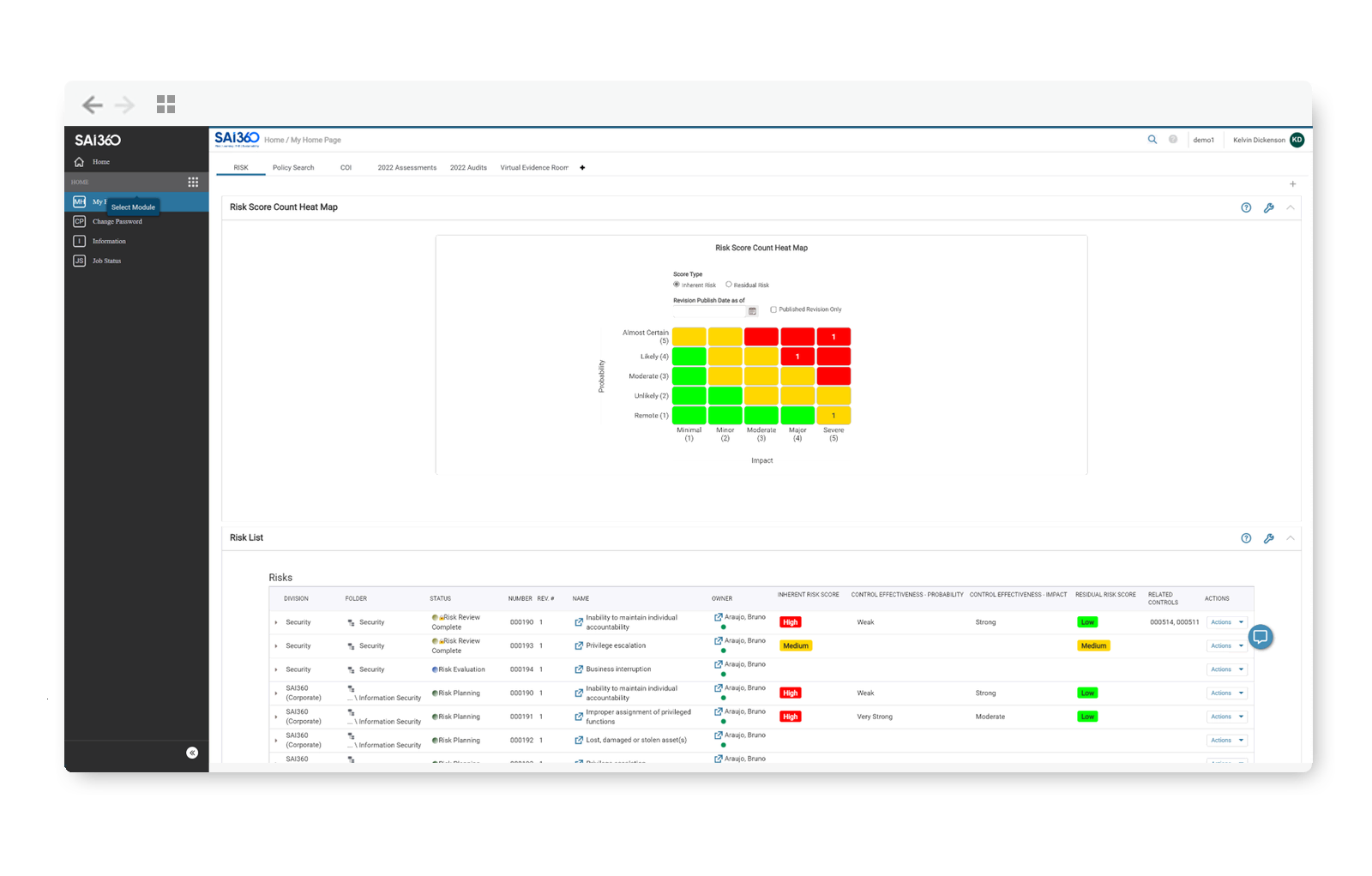Enable the Published Revision Only checkbox
The image size is (1372, 876).
tap(773, 309)
